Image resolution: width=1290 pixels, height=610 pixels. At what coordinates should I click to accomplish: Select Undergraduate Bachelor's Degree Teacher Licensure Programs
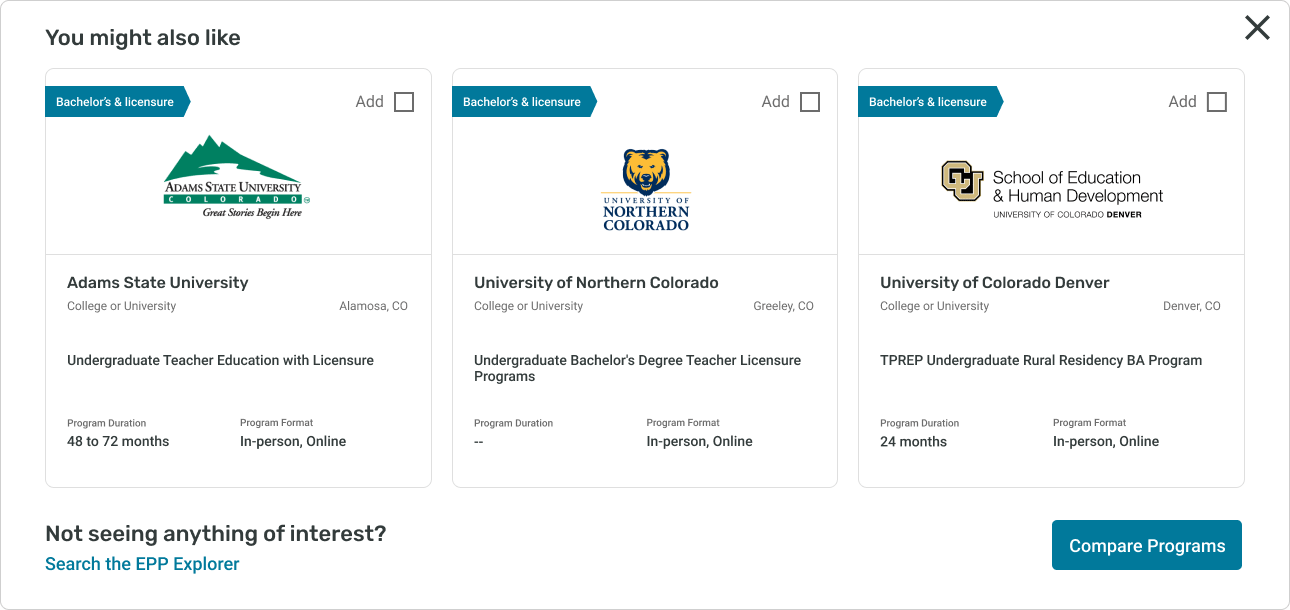[x=637, y=368]
